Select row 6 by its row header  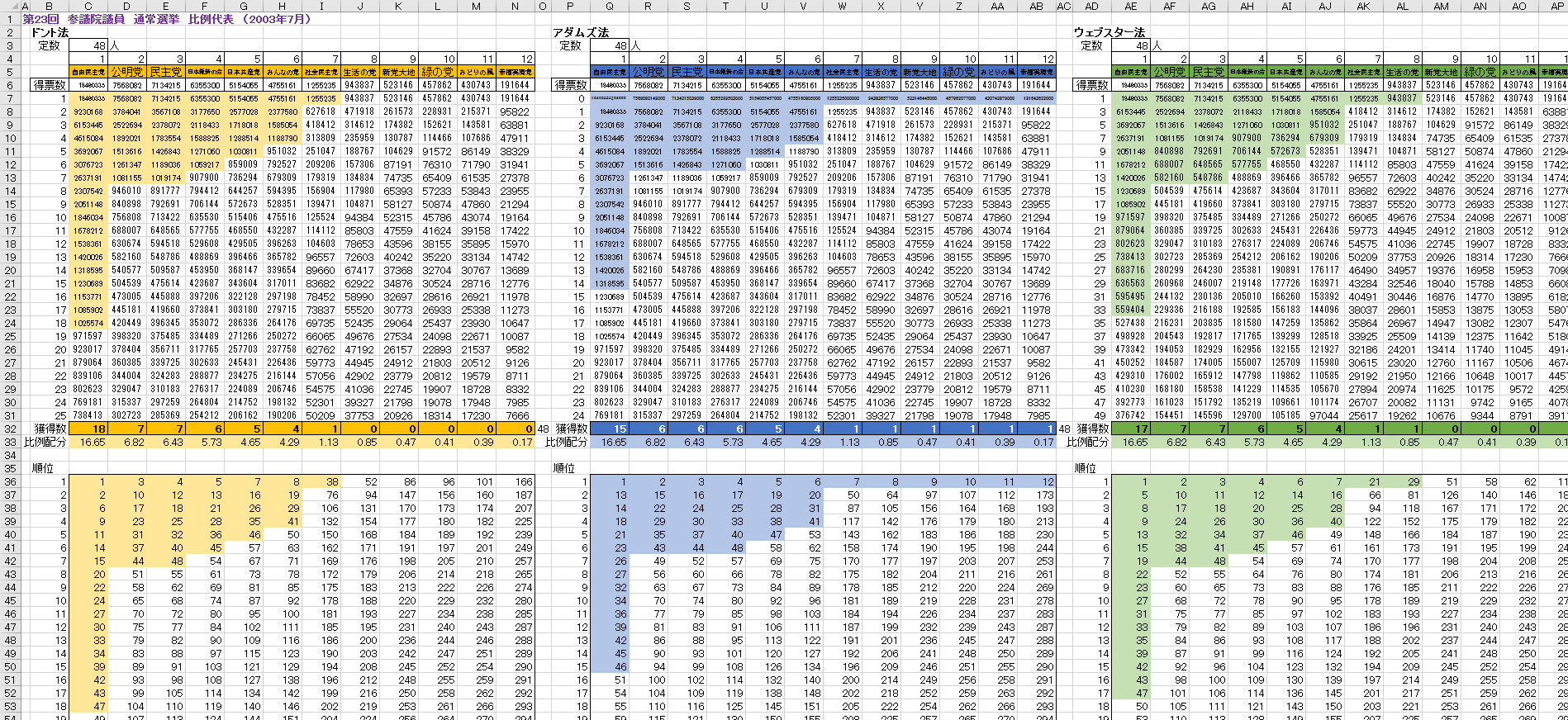coord(11,85)
